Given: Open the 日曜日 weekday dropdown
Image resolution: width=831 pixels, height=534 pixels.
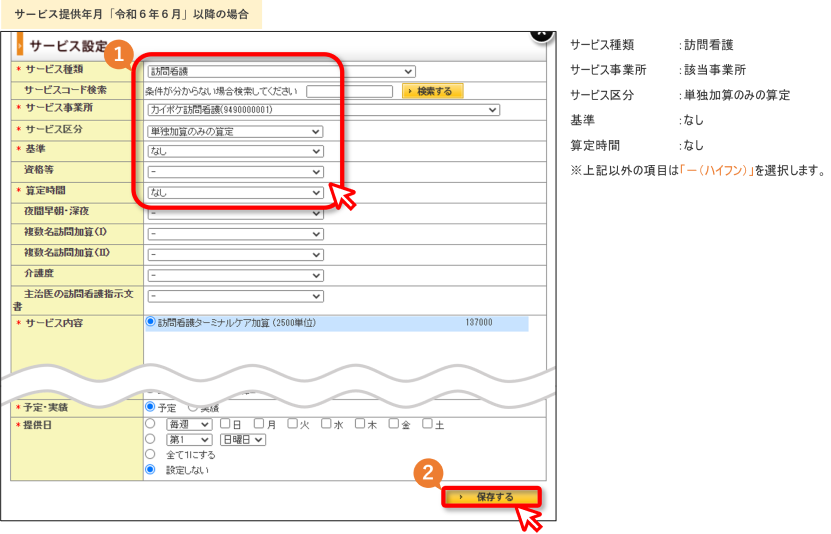Looking at the screenshot, I should click(x=243, y=440).
